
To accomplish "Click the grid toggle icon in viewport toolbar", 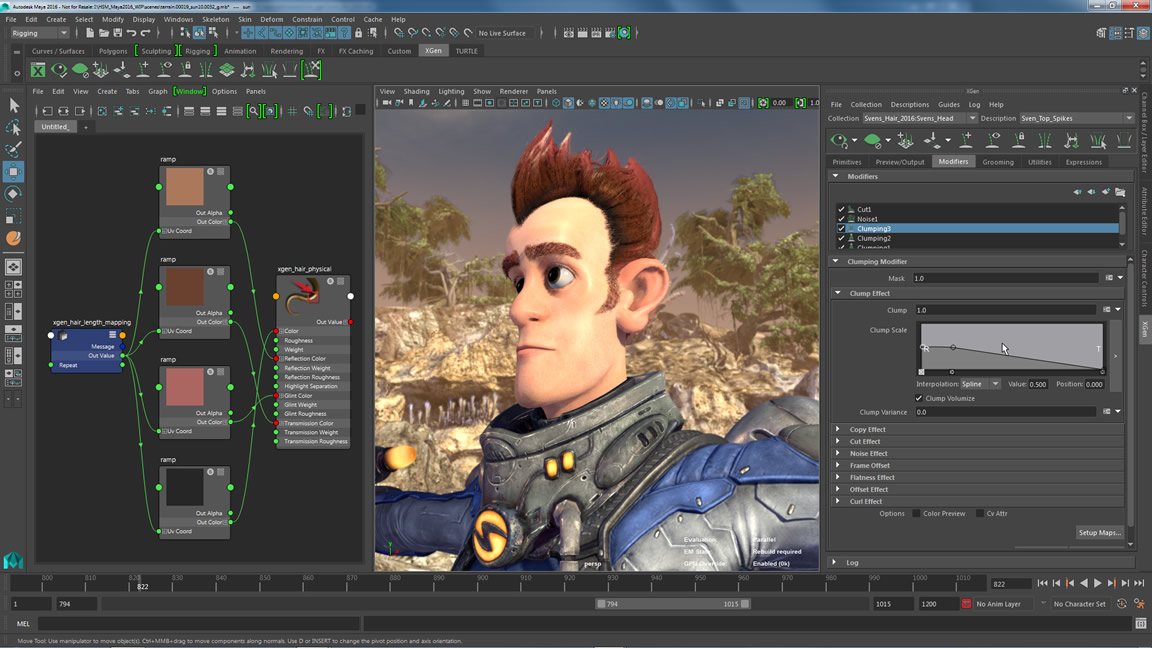I will coord(465,103).
